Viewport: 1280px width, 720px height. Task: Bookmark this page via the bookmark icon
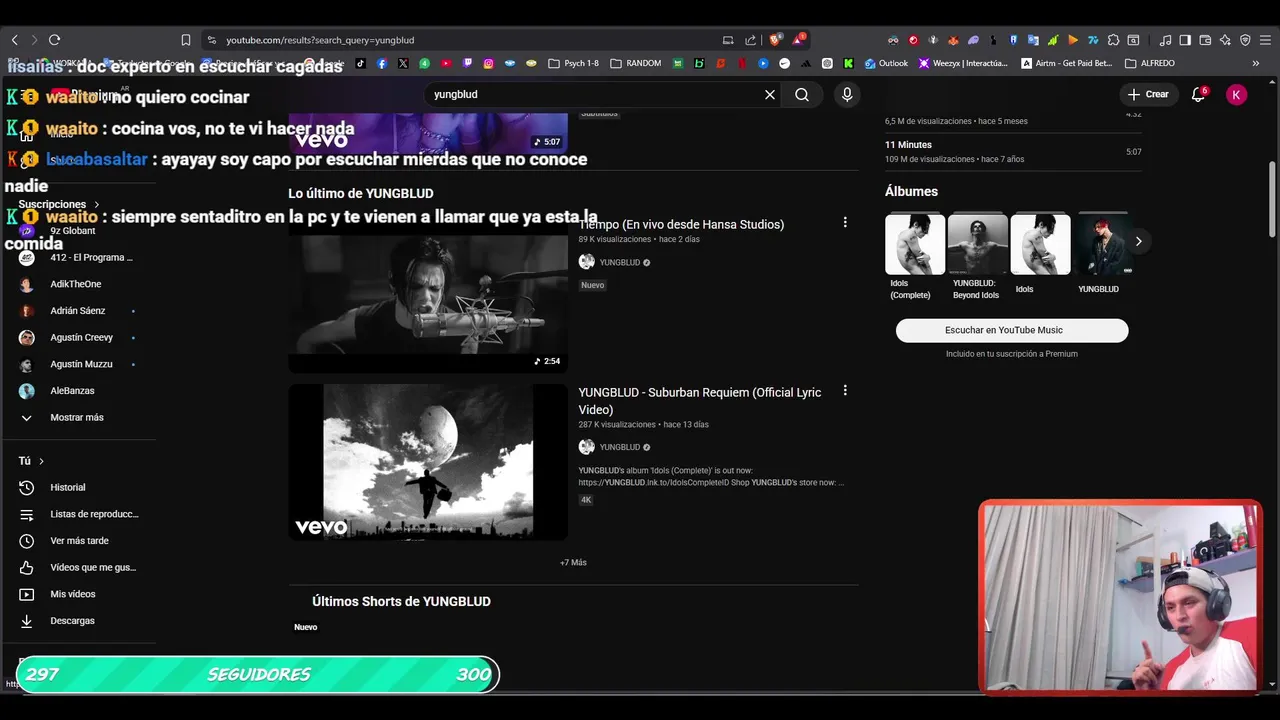click(x=186, y=40)
